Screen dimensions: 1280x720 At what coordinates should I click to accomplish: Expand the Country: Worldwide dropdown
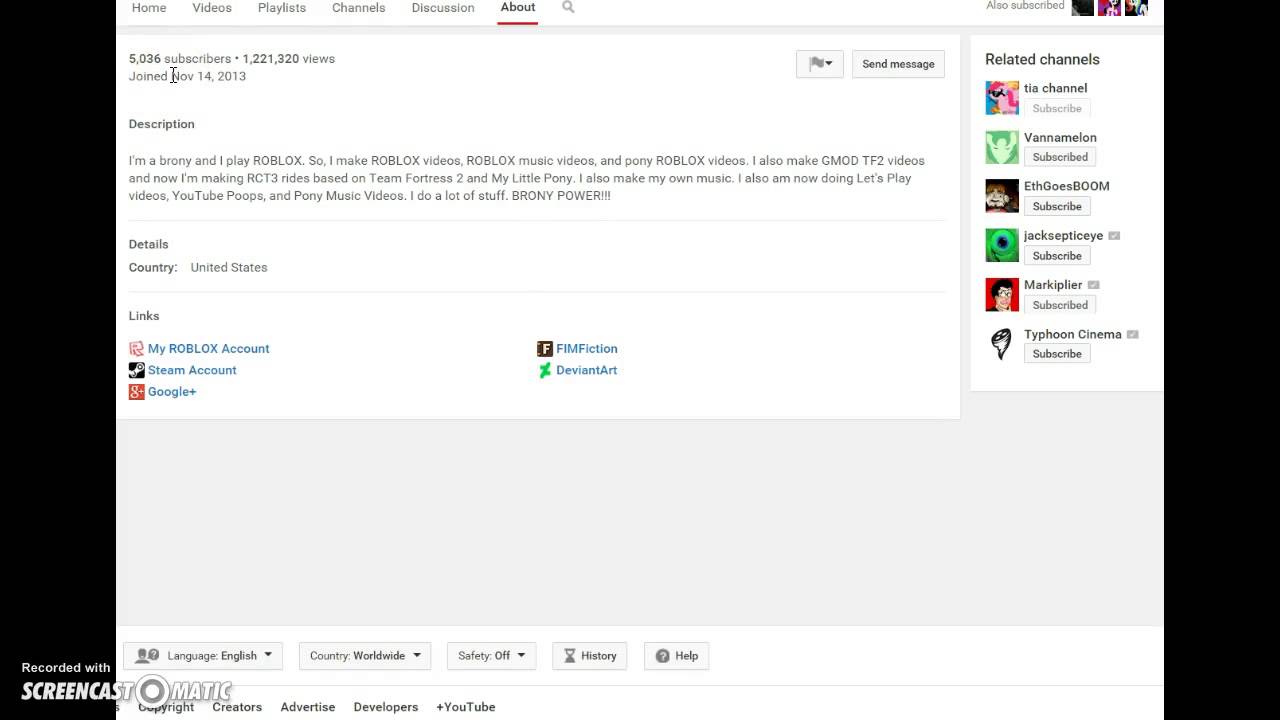[365, 656]
